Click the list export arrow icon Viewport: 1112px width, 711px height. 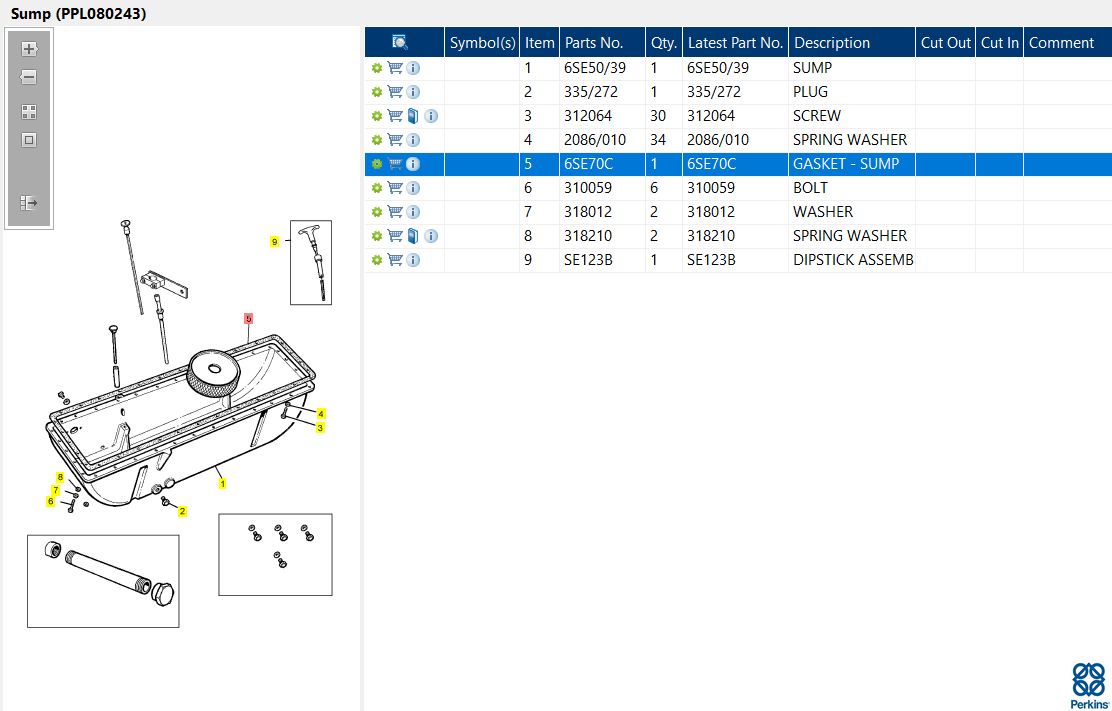point(29,203)
